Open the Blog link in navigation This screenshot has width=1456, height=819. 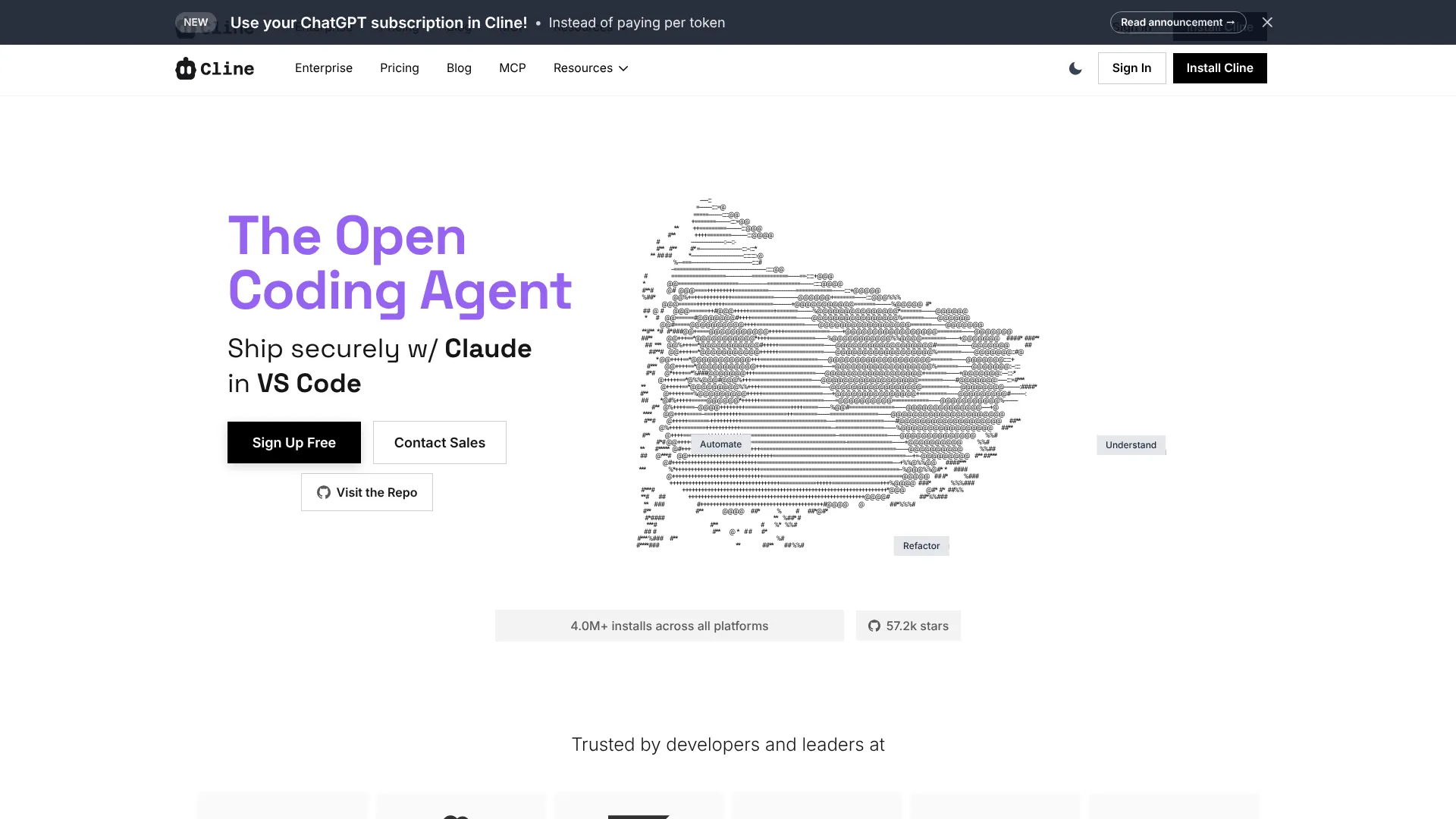[459, 68]
